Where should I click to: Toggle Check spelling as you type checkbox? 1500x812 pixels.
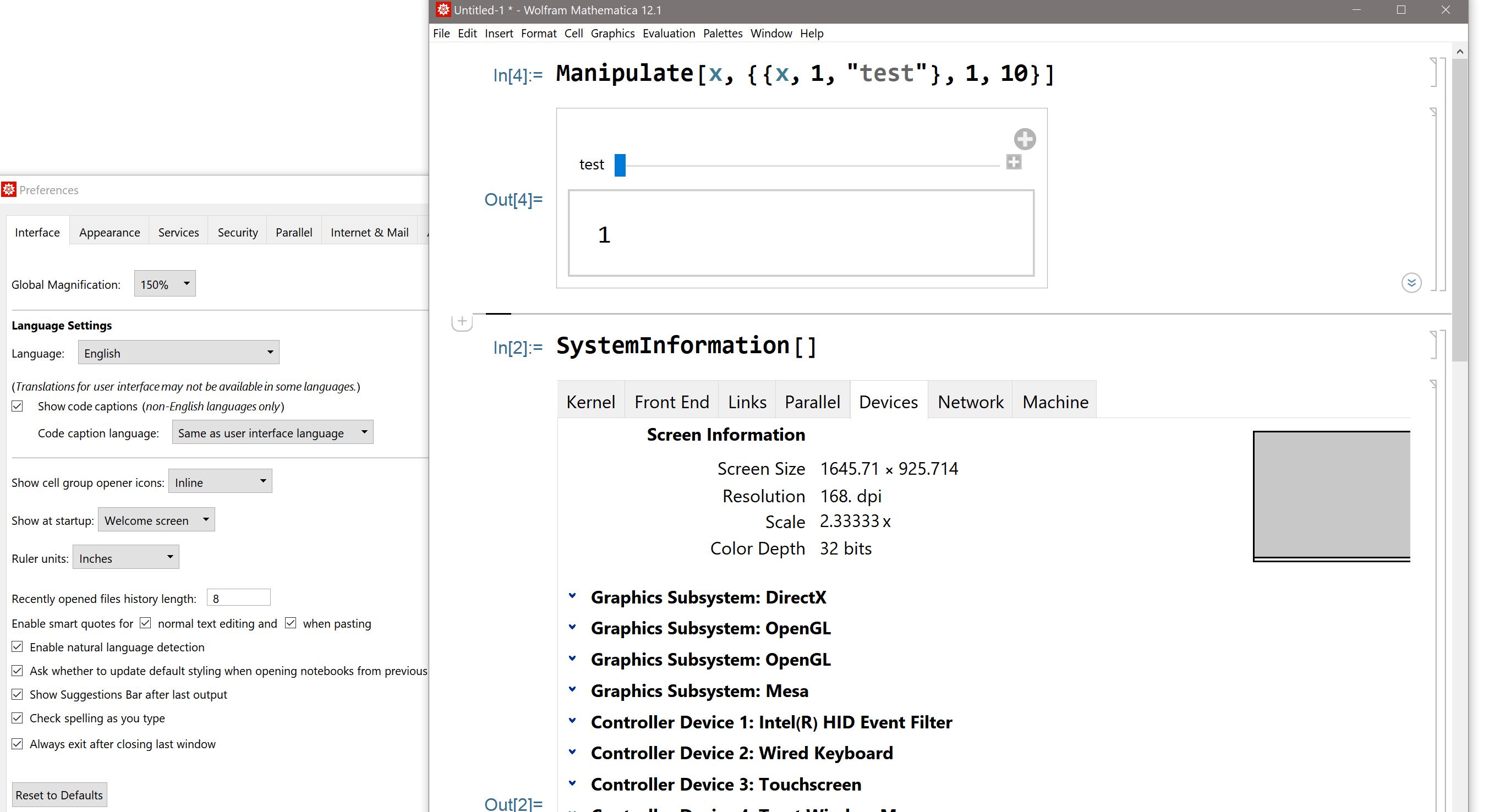click(x=17, y=718)
